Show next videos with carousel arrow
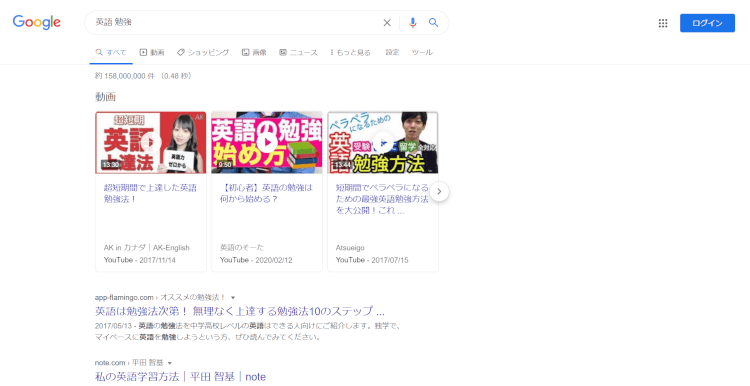 (x=439, y=192)
